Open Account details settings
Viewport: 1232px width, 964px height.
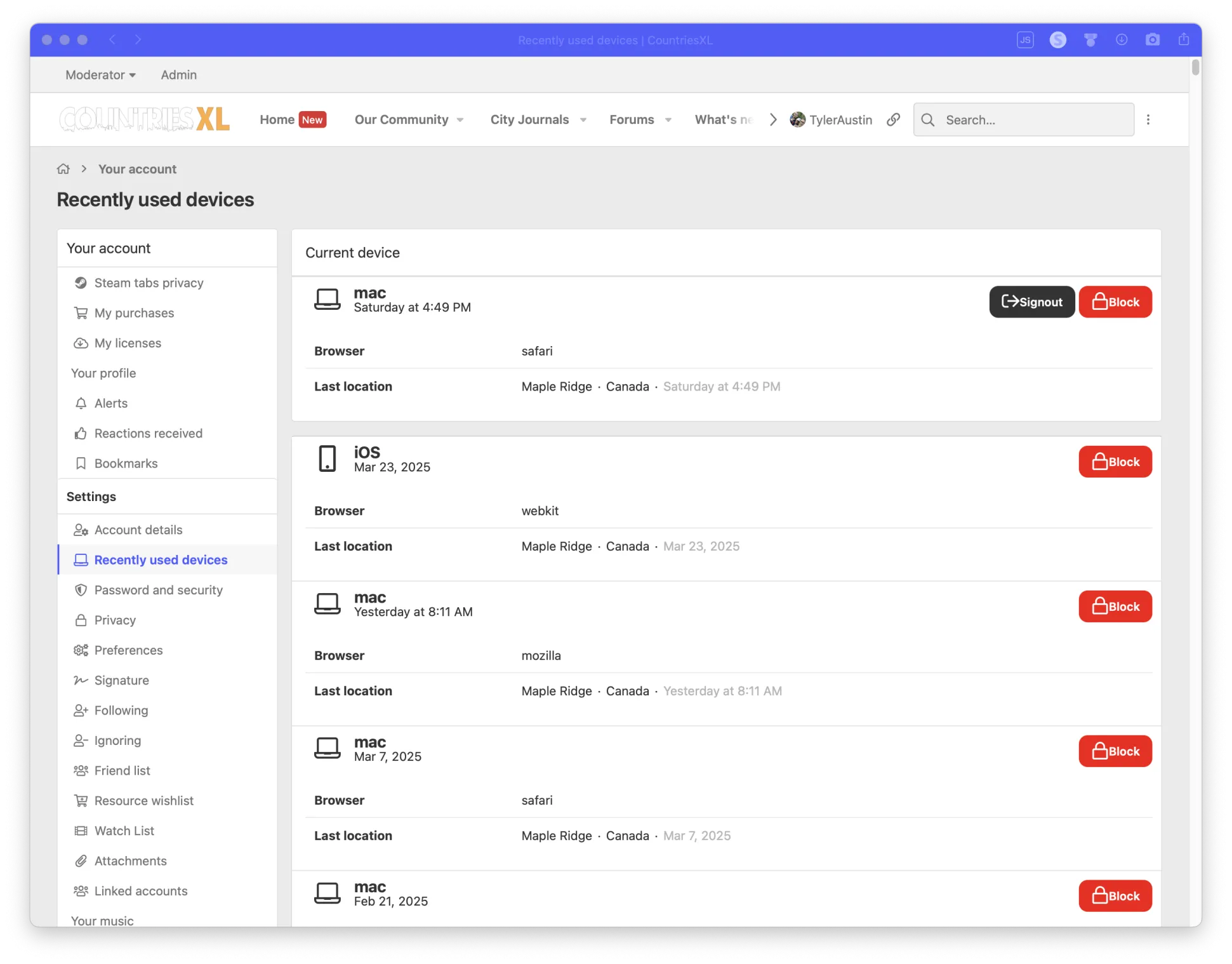coord(167,530)
